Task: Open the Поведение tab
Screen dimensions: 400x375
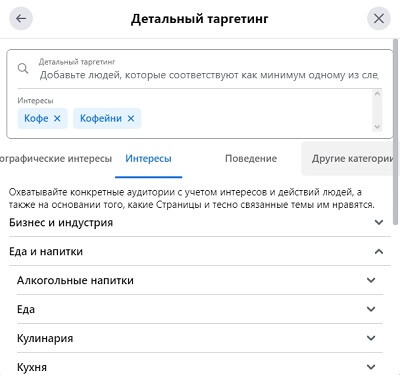Action: 251,159
